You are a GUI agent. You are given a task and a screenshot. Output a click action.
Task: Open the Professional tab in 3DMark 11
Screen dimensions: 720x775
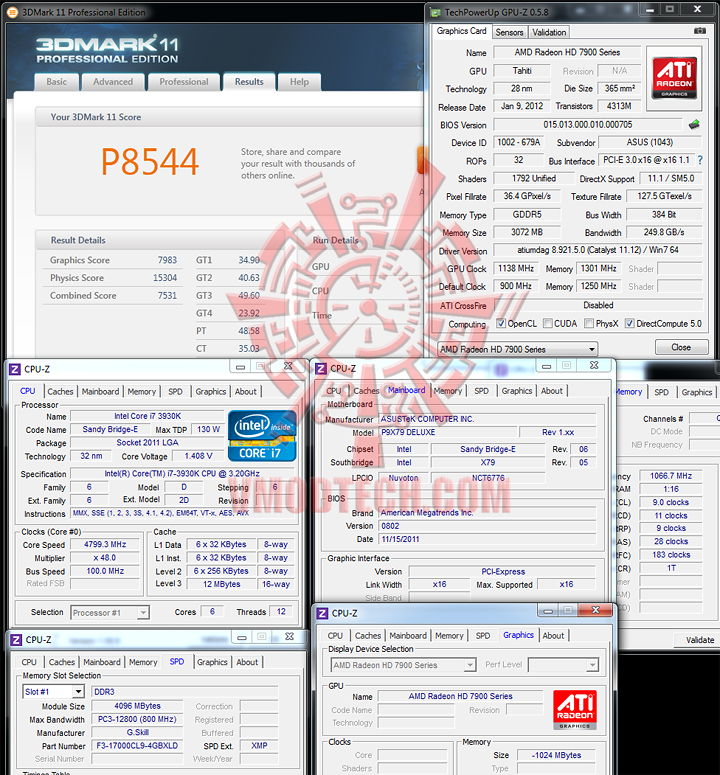184,82
